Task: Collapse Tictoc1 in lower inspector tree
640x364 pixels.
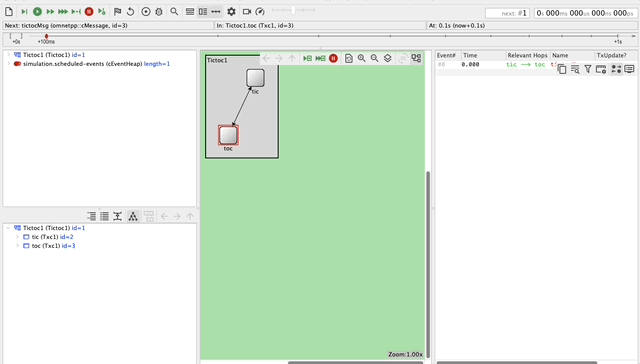Action: pyautogui.click(x=9, y=228)
